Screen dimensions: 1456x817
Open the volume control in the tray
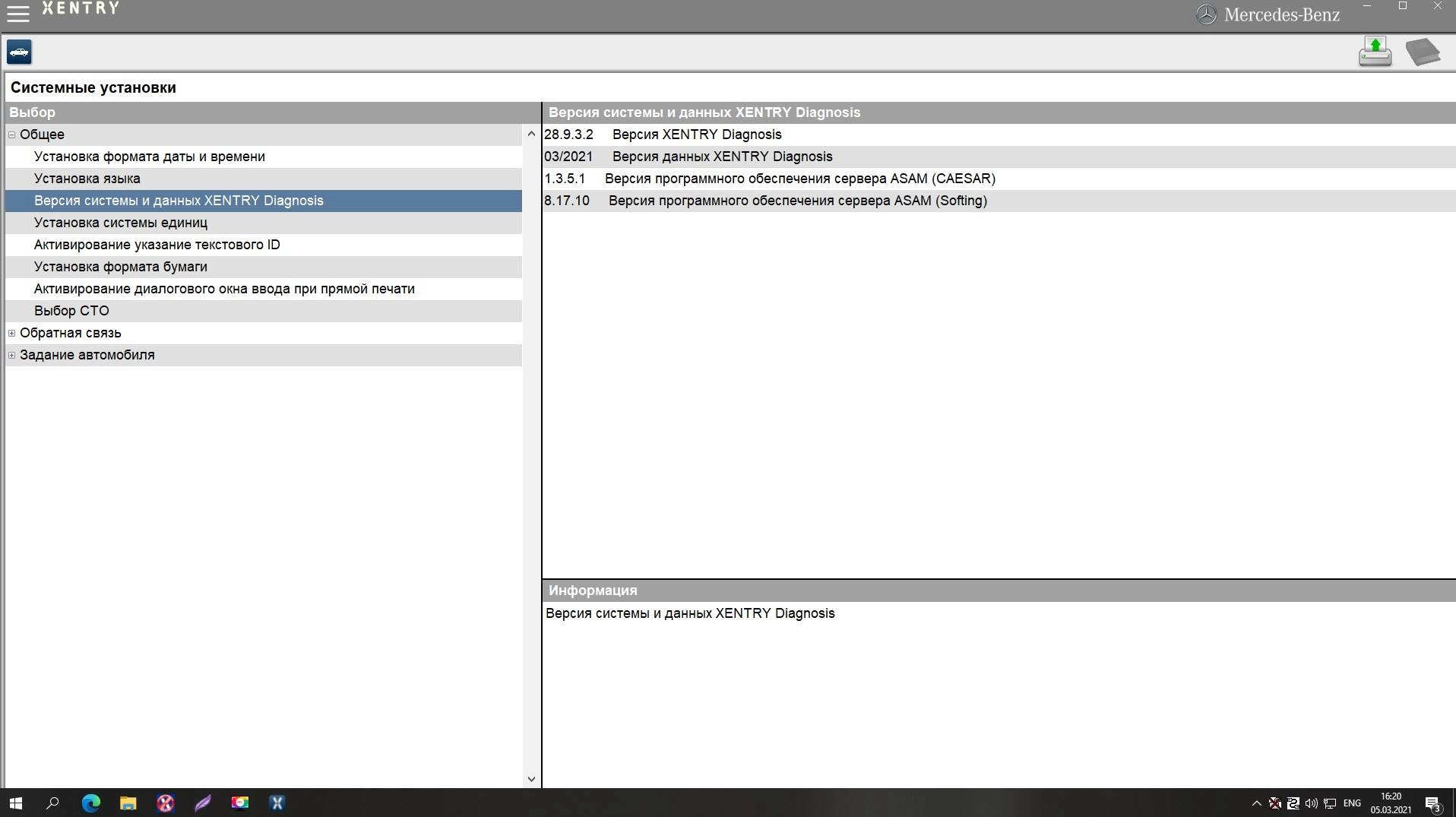click(1311, 803)
